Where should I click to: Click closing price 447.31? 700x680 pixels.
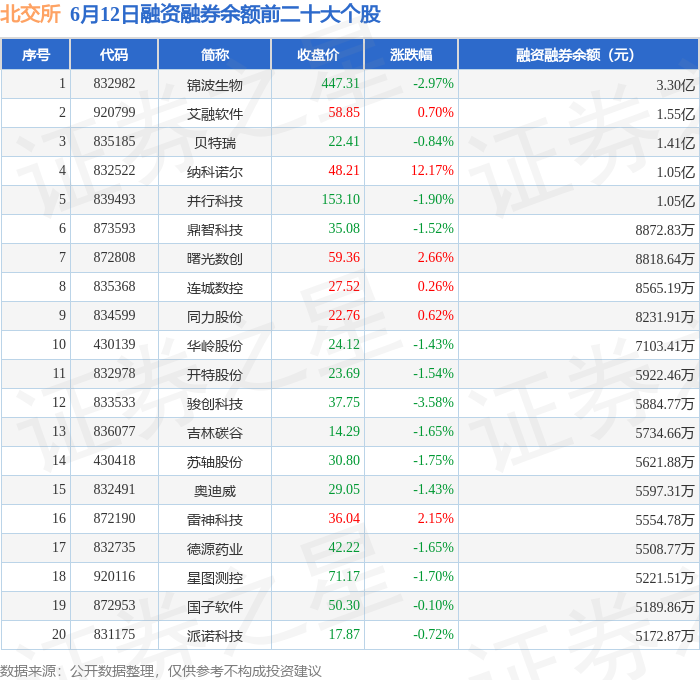point(341,83)
